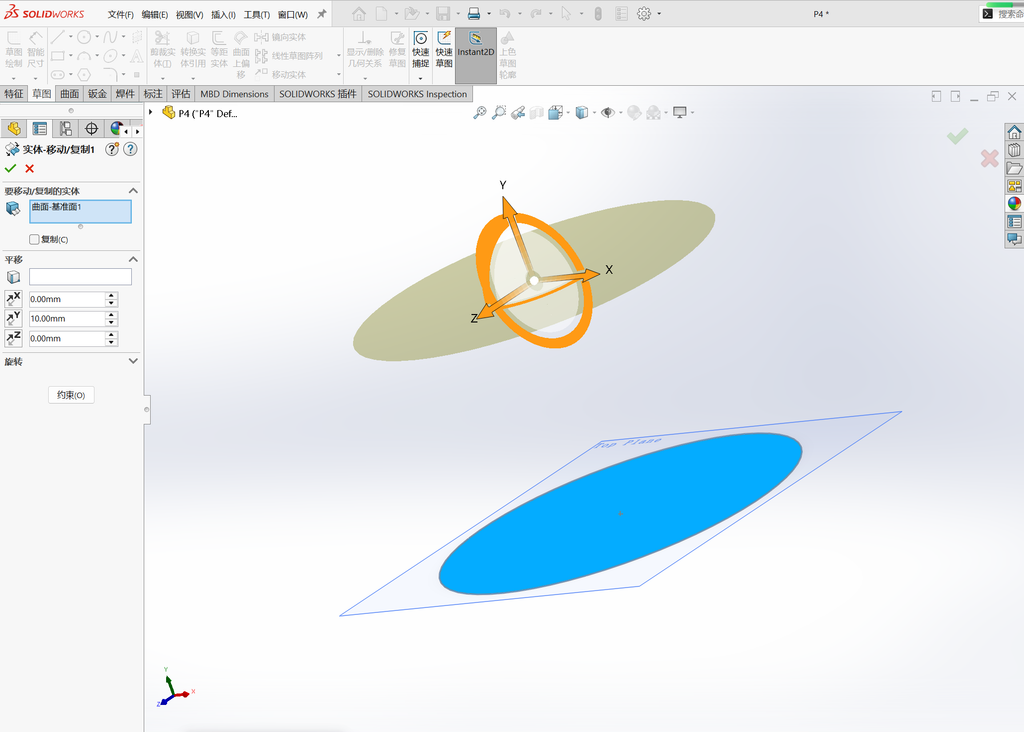This screenshot has height=732, width=1024.
Task: Cancel the move with the red X
Action: point(29,168)
